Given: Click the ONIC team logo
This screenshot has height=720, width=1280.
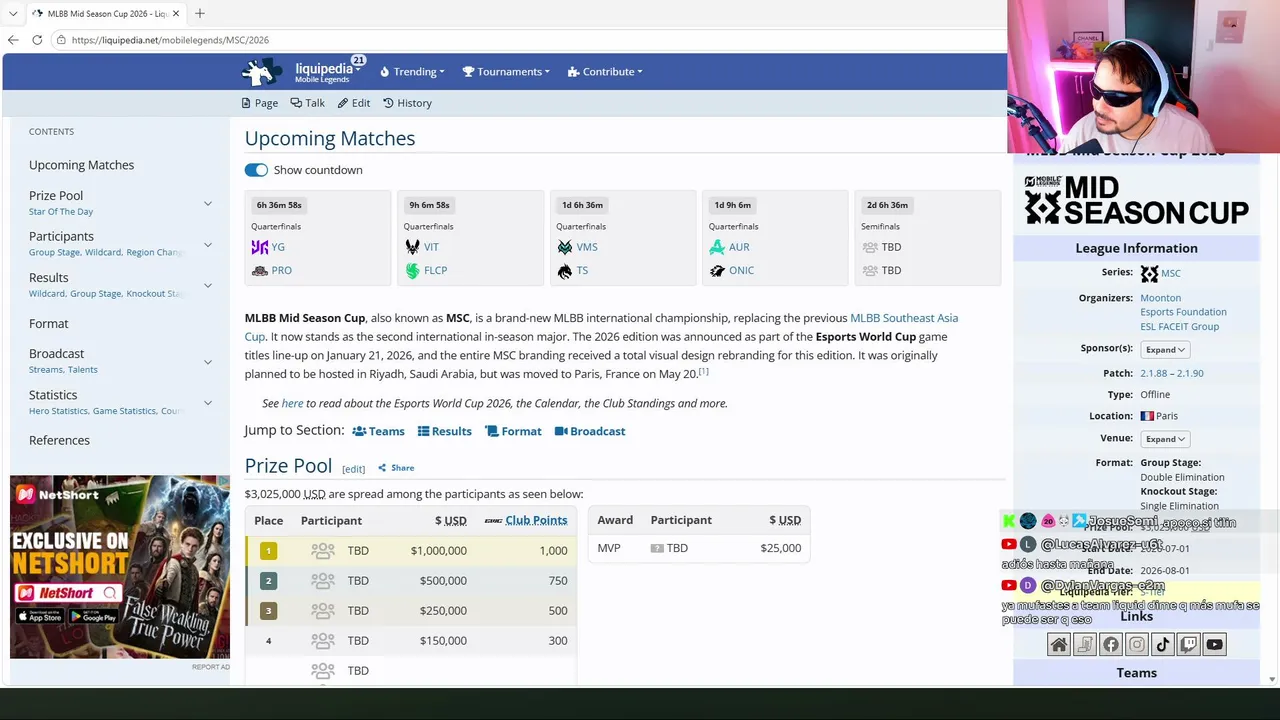Looking at the screenshot, I should point(717,271).
